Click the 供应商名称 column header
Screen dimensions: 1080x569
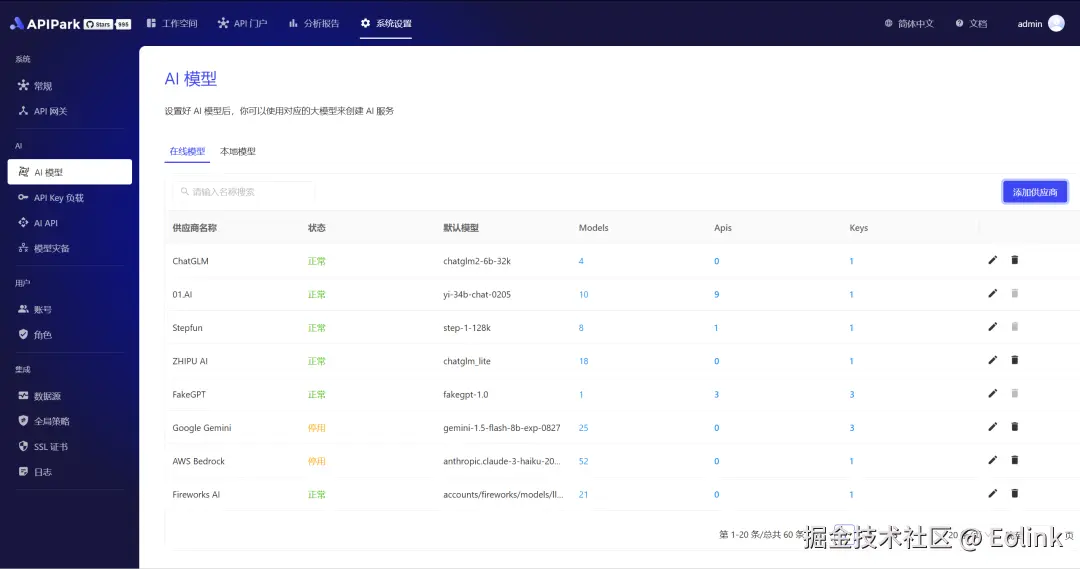194,228
